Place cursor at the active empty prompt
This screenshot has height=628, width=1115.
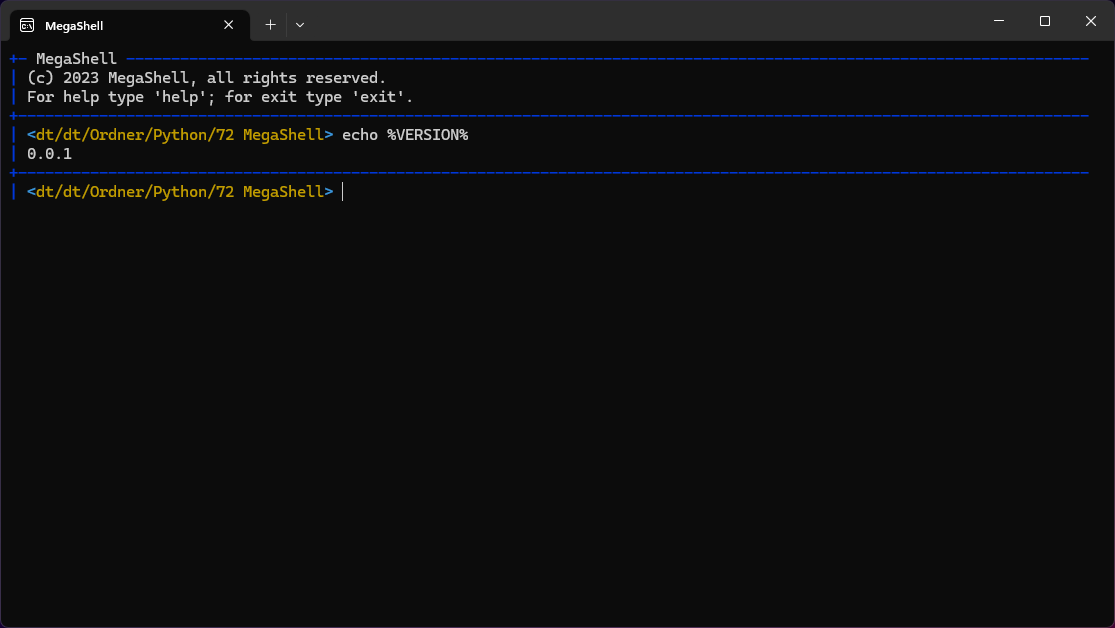point(343,192)
